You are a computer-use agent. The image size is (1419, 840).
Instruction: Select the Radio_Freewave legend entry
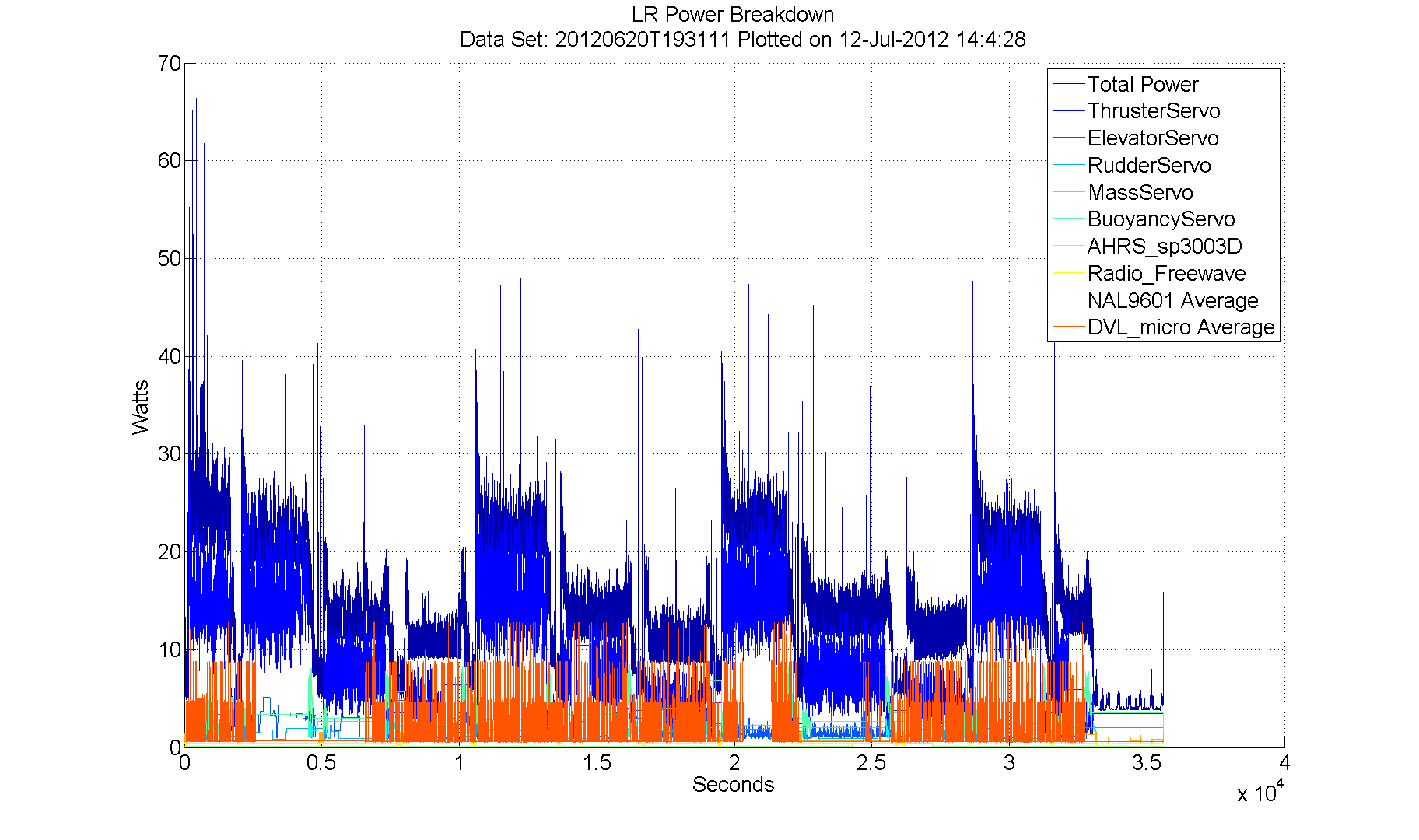pos(1166,274)
